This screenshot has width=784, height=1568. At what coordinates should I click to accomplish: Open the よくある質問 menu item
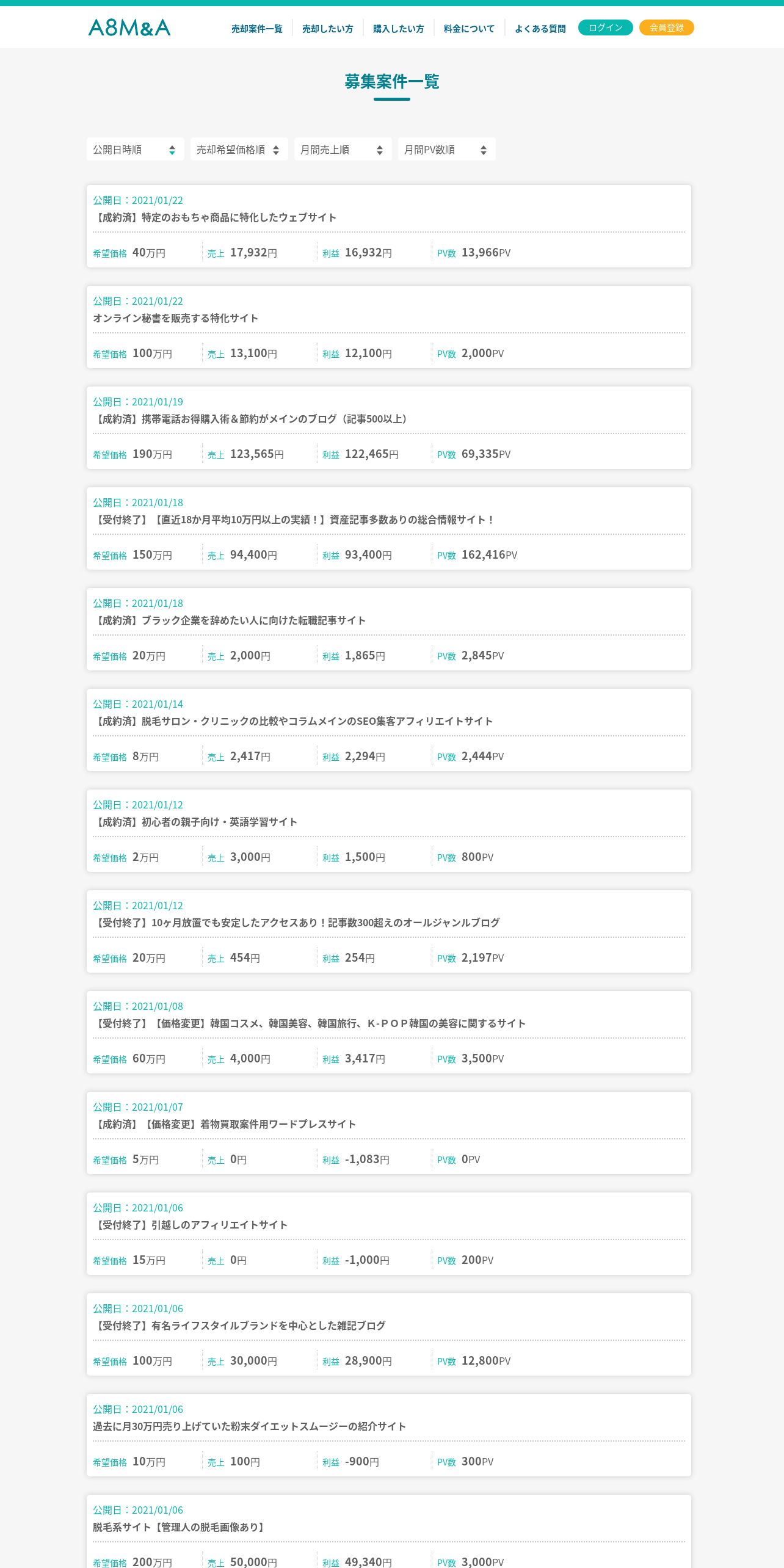(540, 29)
